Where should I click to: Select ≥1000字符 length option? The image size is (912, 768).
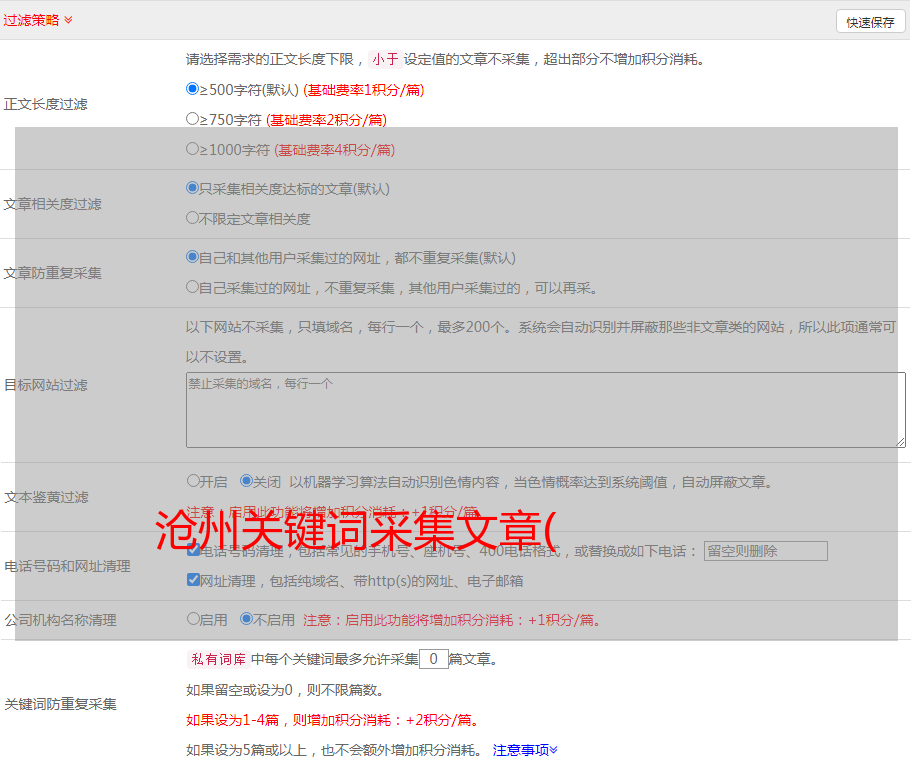193,149
